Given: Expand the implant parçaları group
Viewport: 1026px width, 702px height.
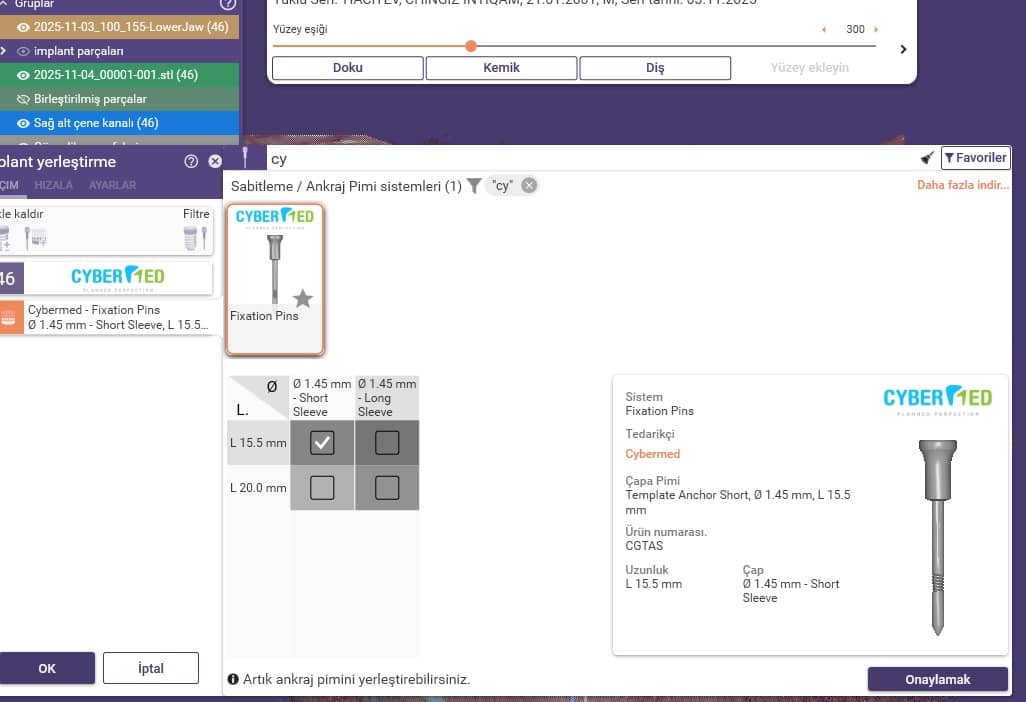Looking at the screenshot, I should click(4, 51).
